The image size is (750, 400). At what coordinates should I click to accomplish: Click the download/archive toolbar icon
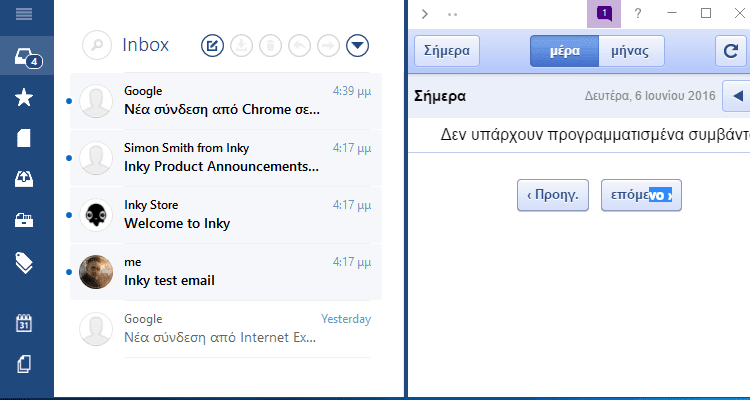[x=242, y=46]
